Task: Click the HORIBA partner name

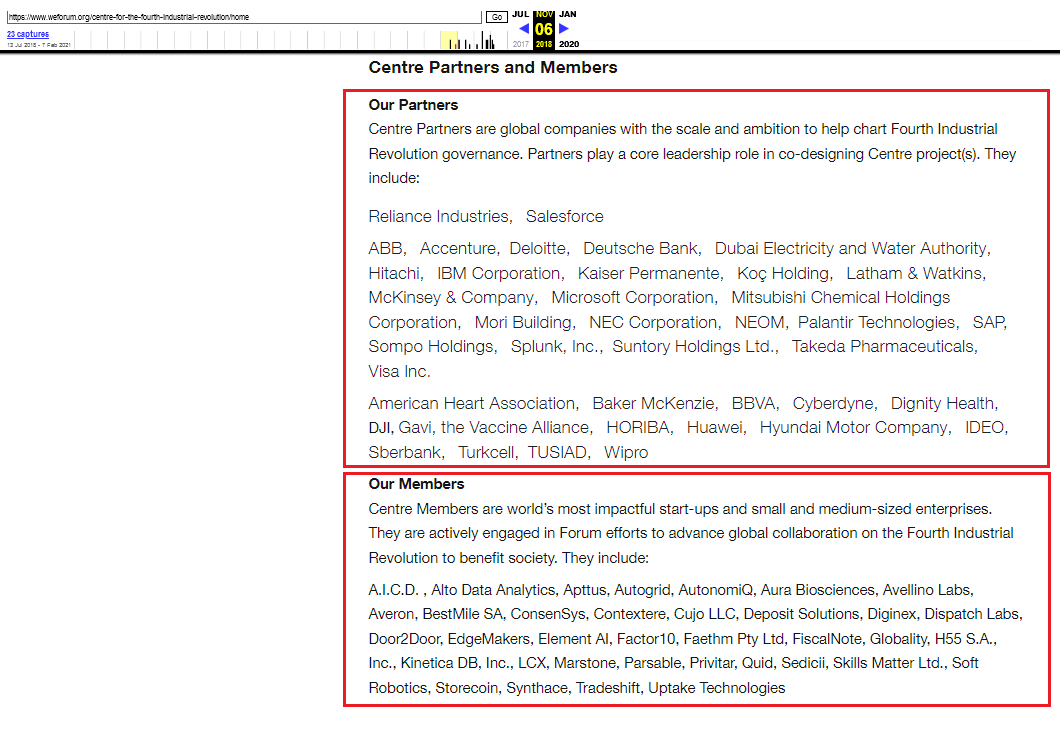Action: pyautogui.click(x=637, y=427)
